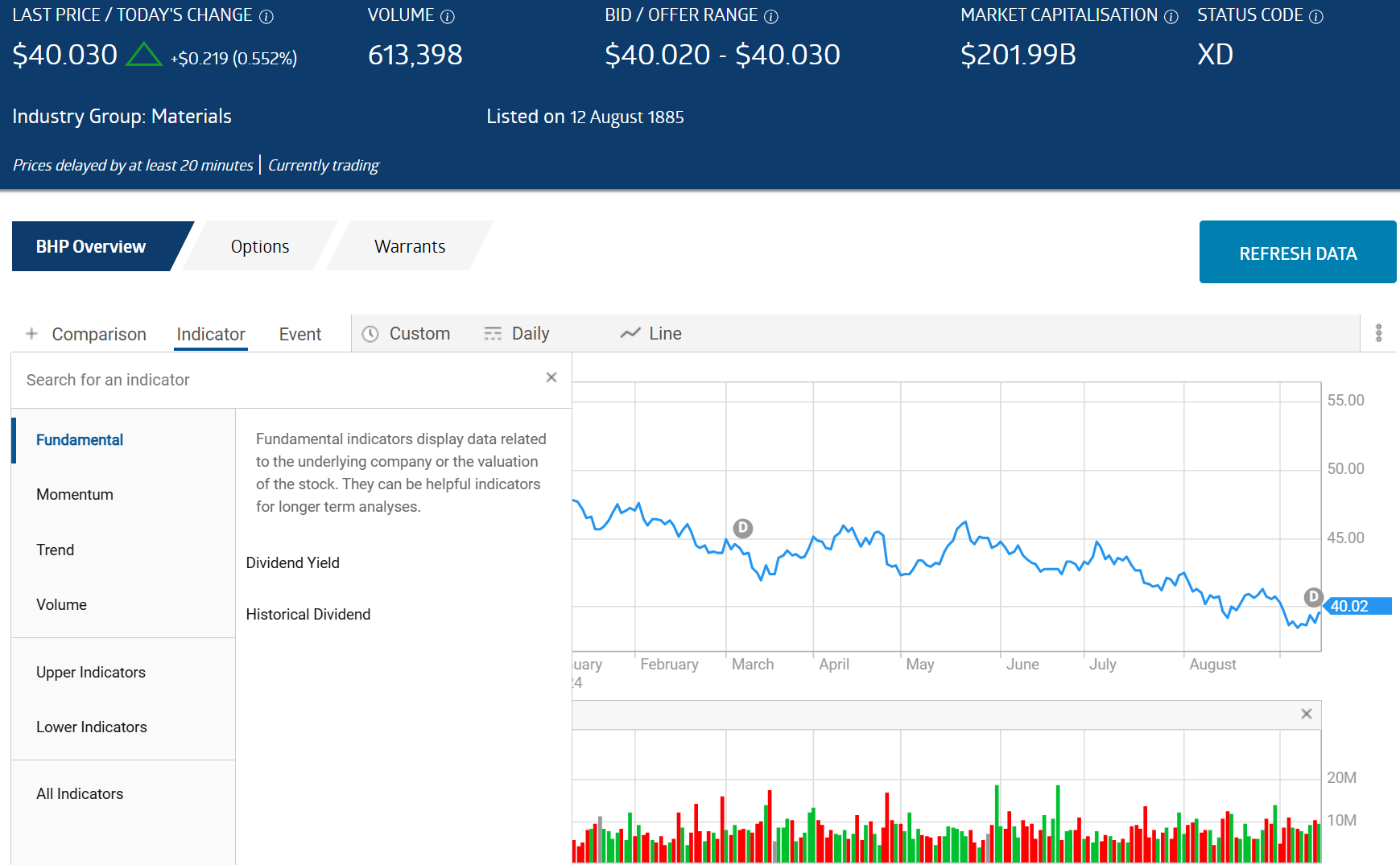Click the clock icon next to Custom
Viewport: 1400px width, 865px height.
tap(370, 334)
